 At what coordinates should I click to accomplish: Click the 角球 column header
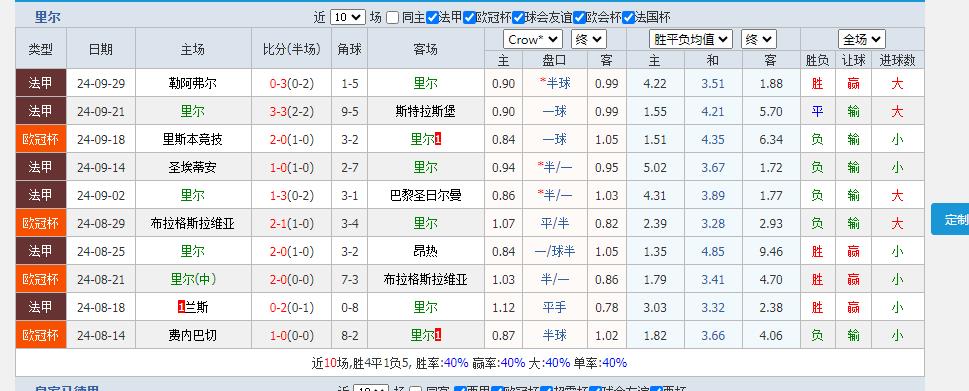[x=350, y=49]
